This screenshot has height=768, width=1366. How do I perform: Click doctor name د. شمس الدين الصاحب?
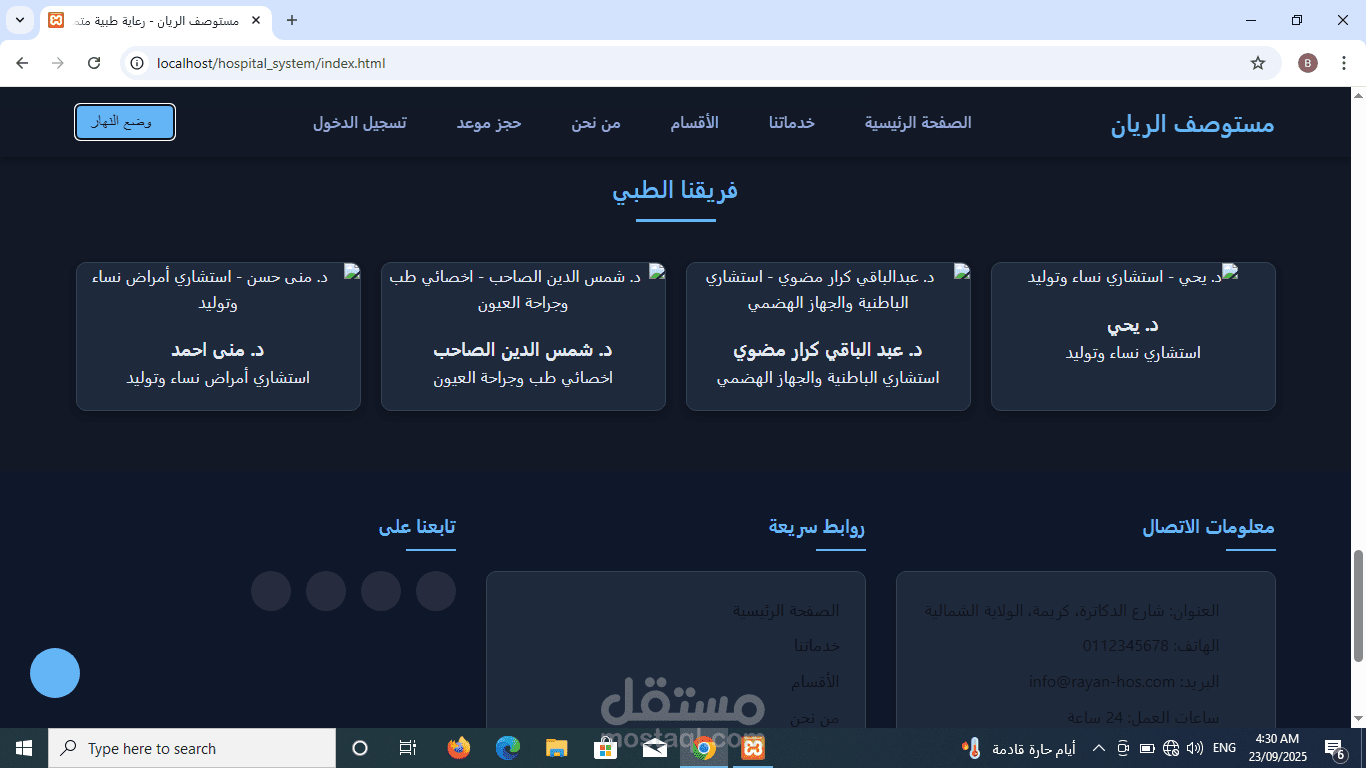click(x=523, y=350)
